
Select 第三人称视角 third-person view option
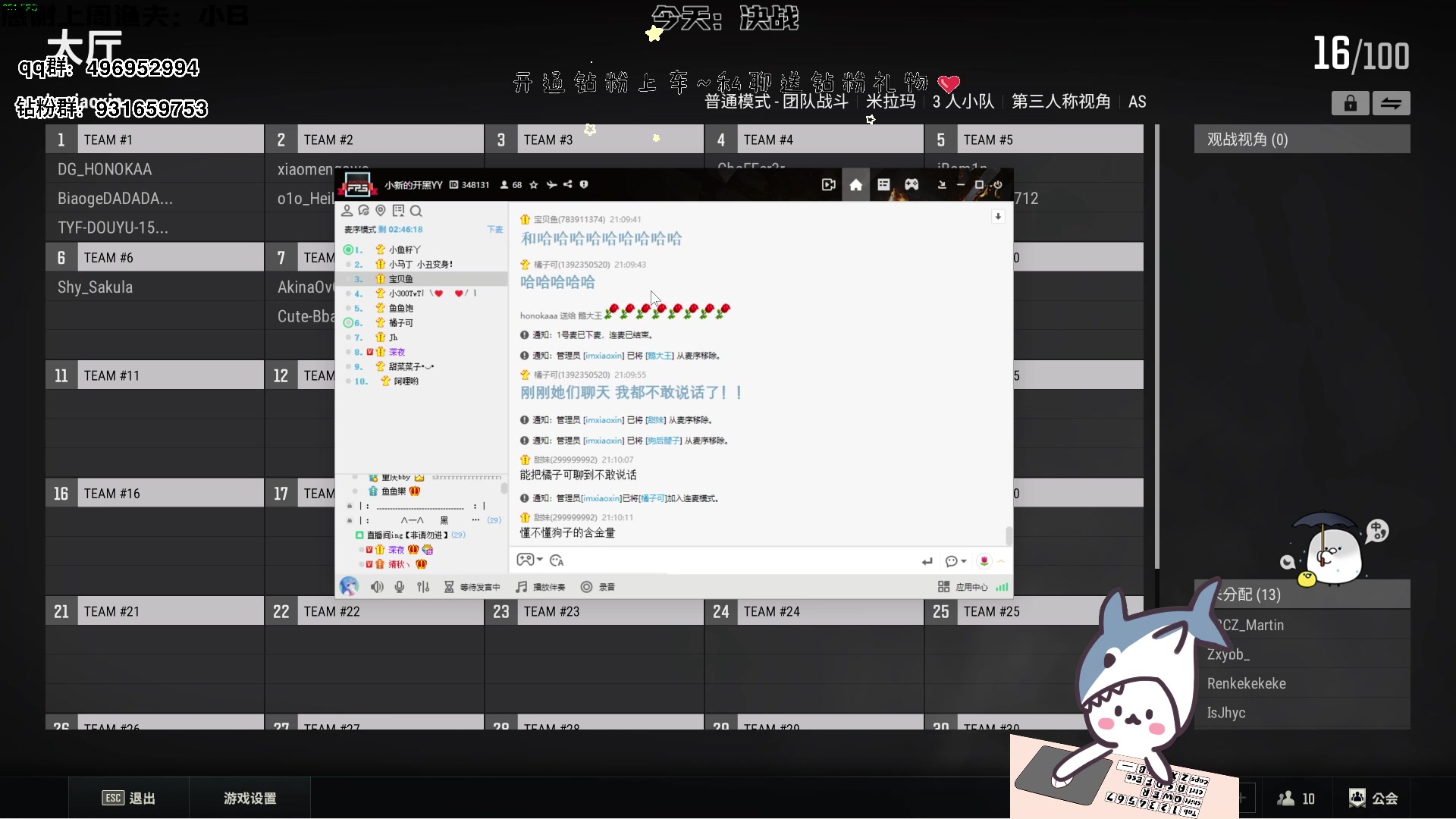(x=1059, y=101)
